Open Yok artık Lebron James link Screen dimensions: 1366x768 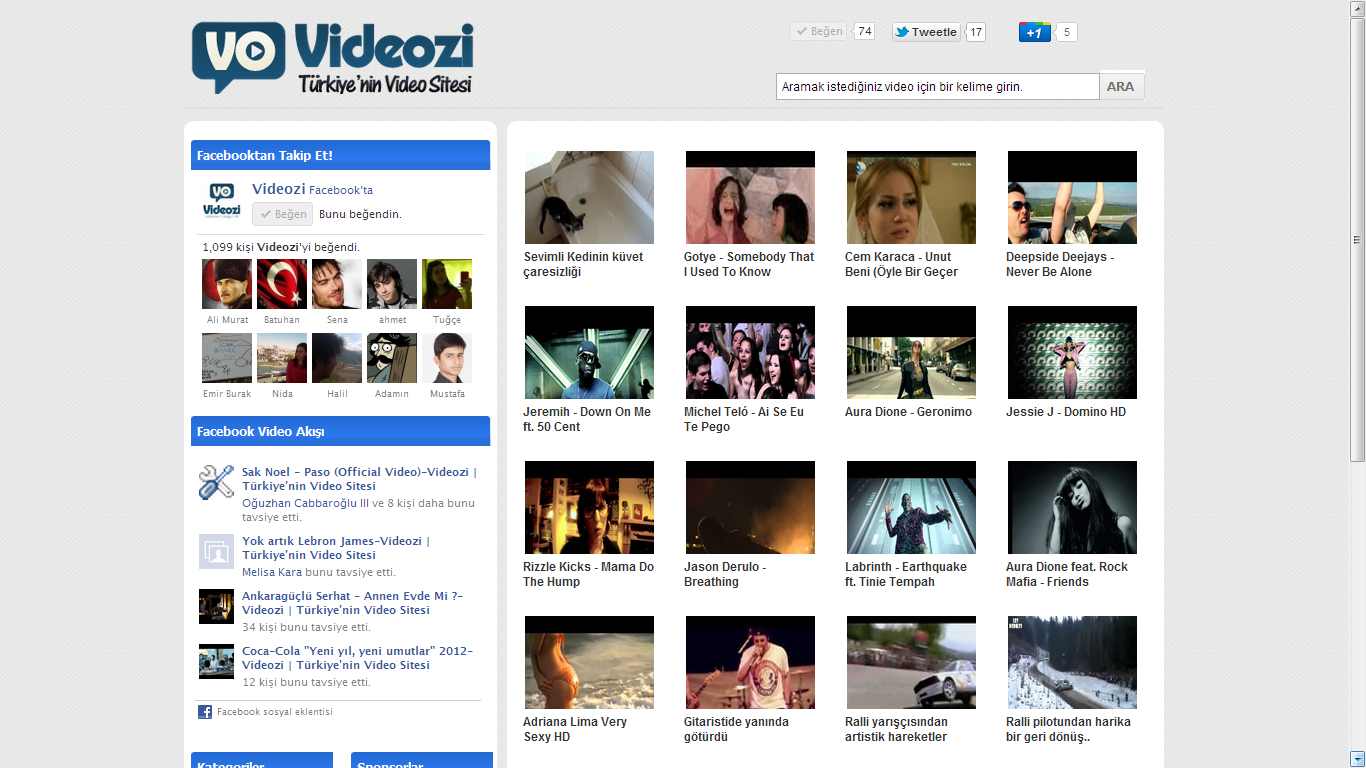tap(336, 548)
